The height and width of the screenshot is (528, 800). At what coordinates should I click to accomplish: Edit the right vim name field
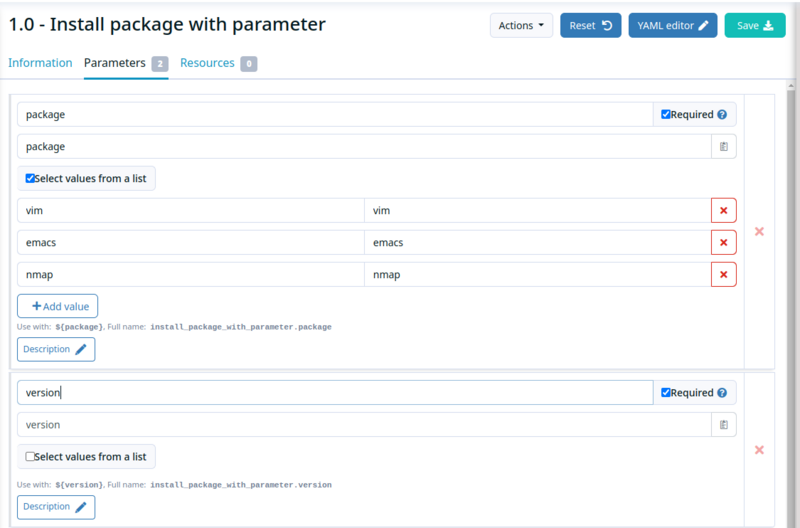click(x=538, y=210)
